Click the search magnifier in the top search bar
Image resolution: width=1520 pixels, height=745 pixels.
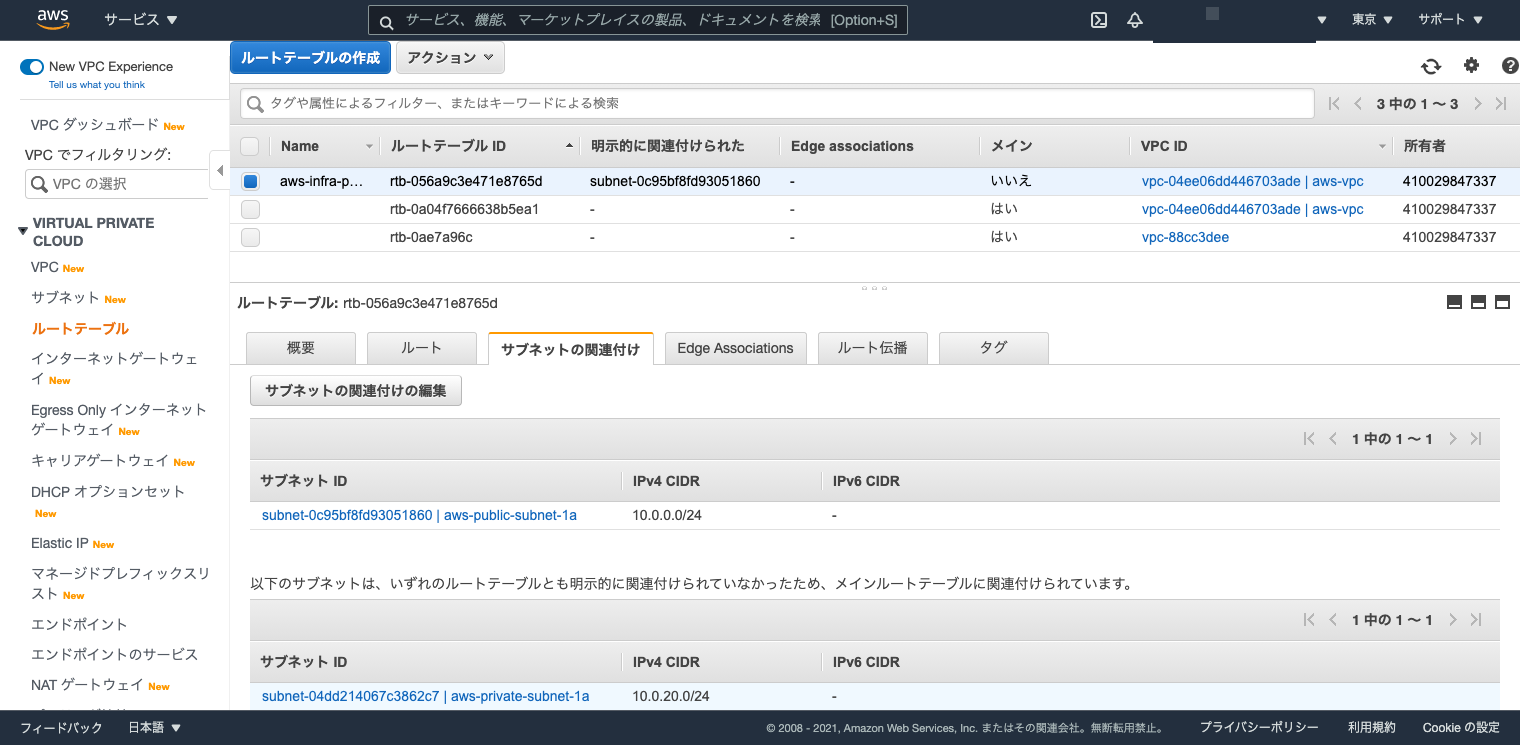click(x=385, y=21)
